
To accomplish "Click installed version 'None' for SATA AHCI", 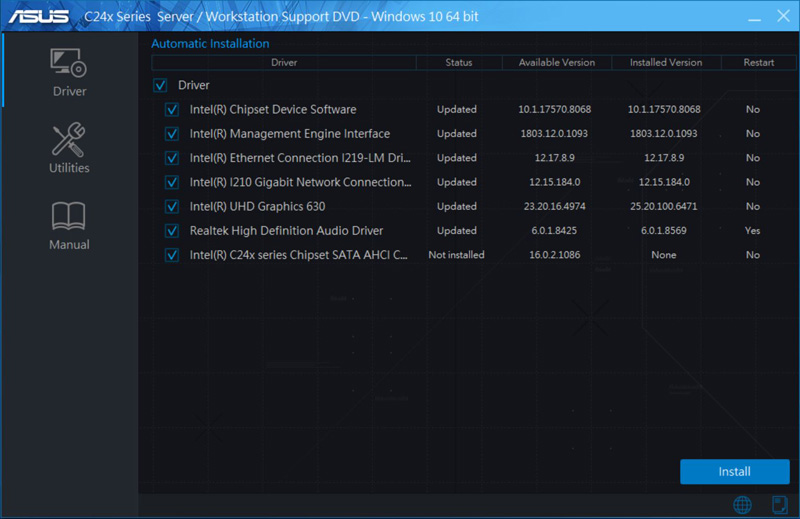I will 664,255.
